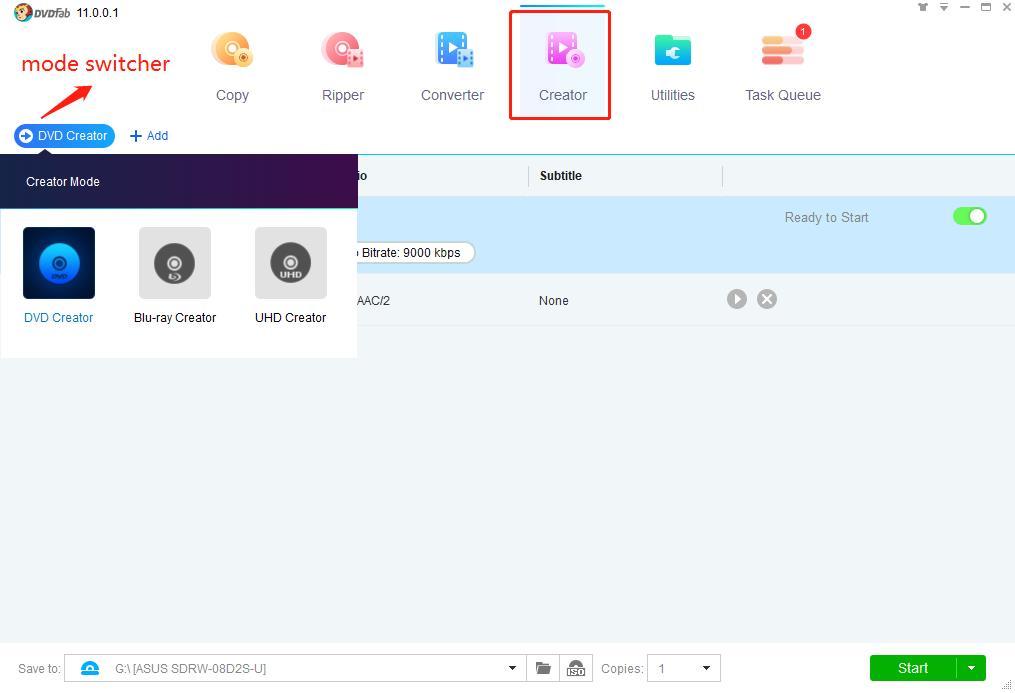Preview the title with play icon
Image resolution: width=1015 pixels, height=693 pixels.
click(737, 299)
